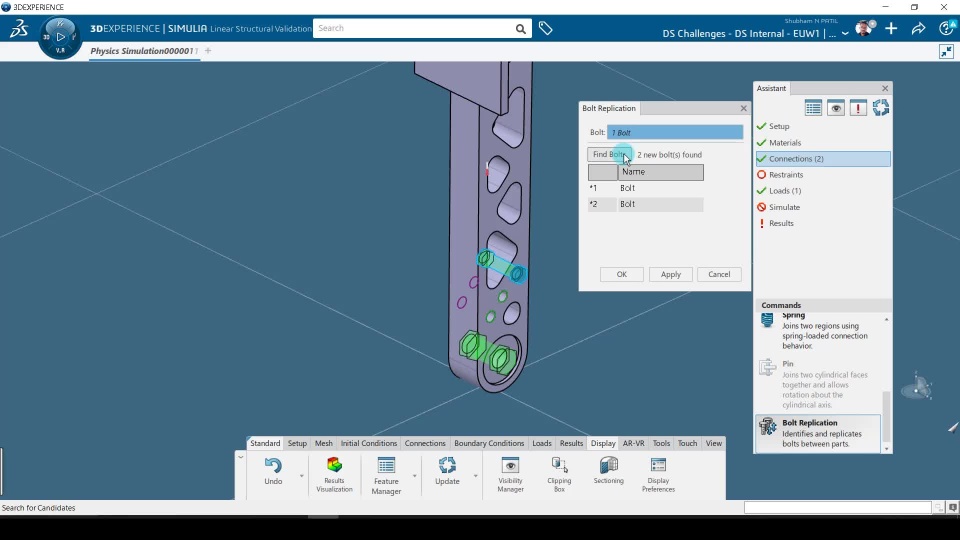
Task: Open Display Preferences
Action: click(658, 474)
